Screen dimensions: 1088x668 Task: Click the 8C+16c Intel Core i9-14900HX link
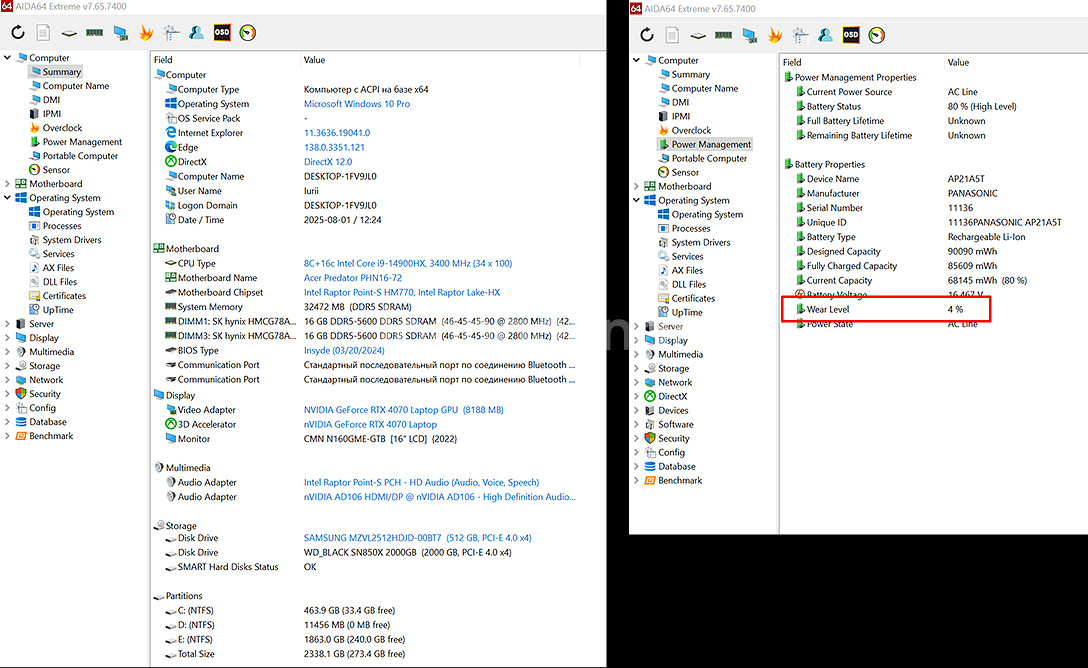[x=408, y=264]
